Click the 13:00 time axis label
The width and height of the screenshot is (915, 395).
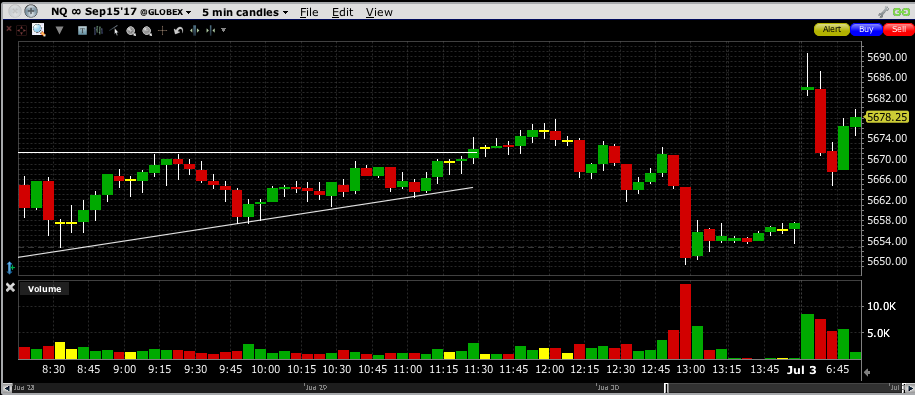tap(690, 370)
